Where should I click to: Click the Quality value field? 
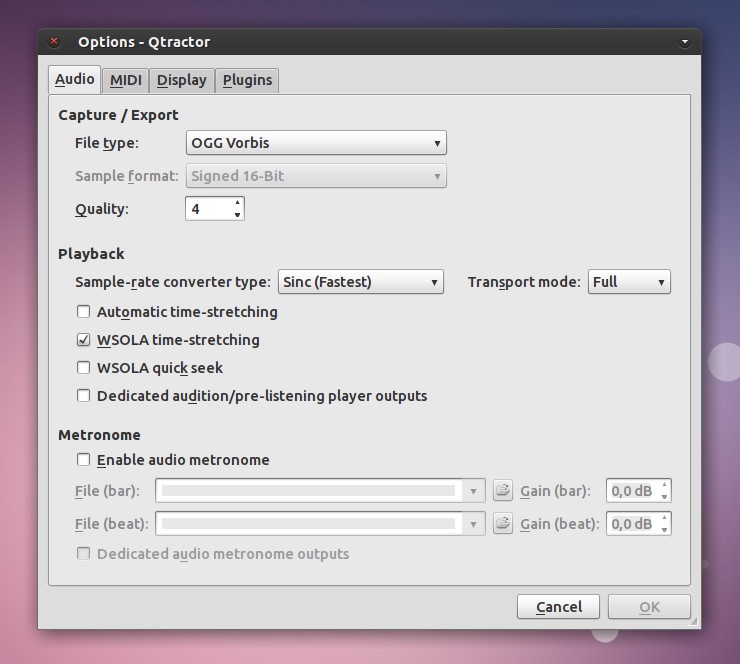tap(209, 209)
